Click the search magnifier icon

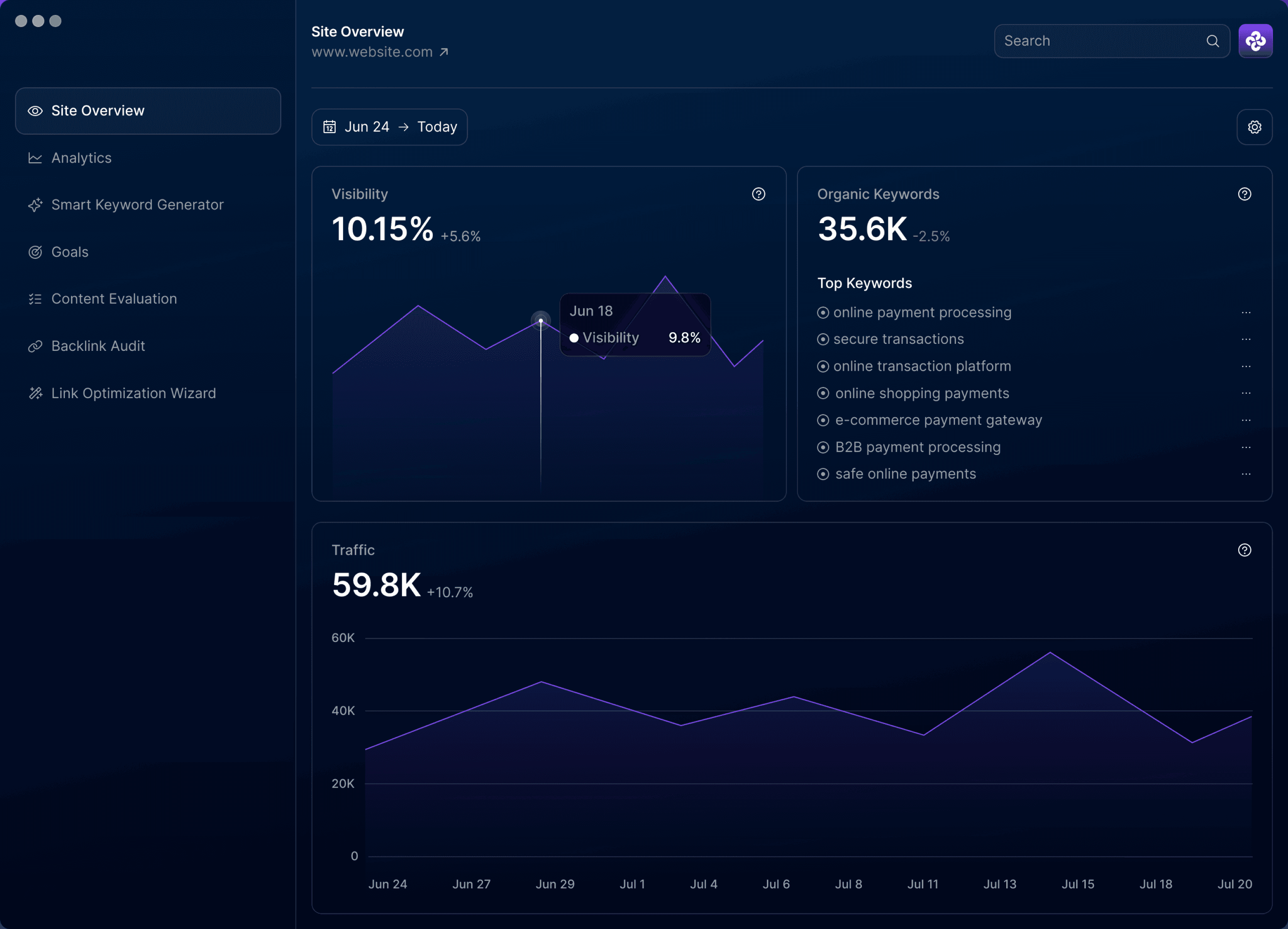1212,41
